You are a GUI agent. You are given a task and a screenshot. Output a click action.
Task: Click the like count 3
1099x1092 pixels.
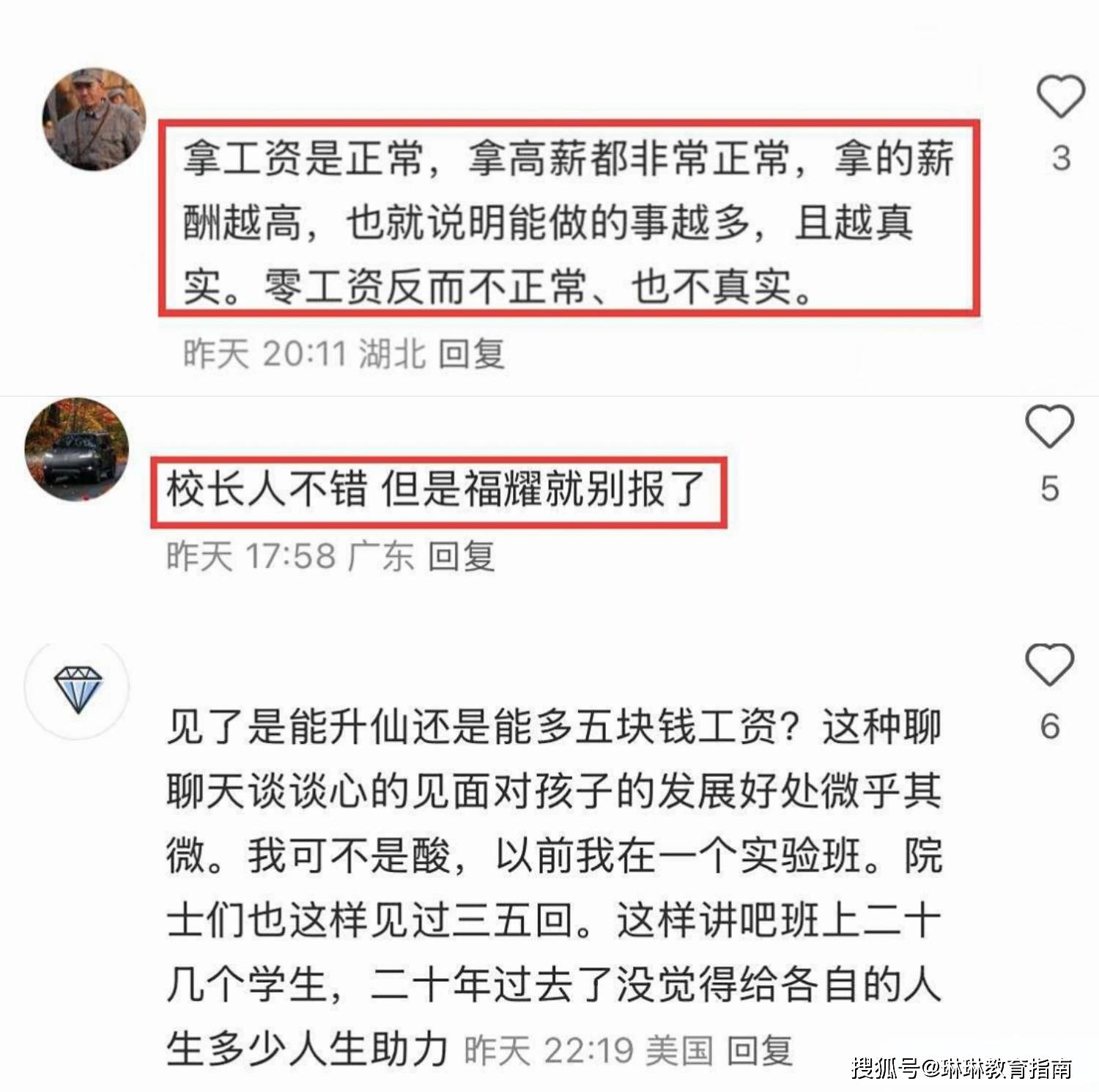coord(1061,159)
